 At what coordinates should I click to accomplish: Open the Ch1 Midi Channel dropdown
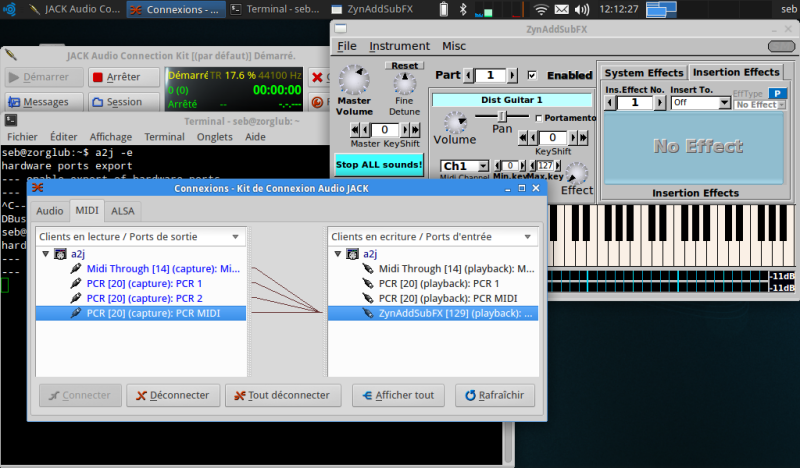tap(464, 166)
